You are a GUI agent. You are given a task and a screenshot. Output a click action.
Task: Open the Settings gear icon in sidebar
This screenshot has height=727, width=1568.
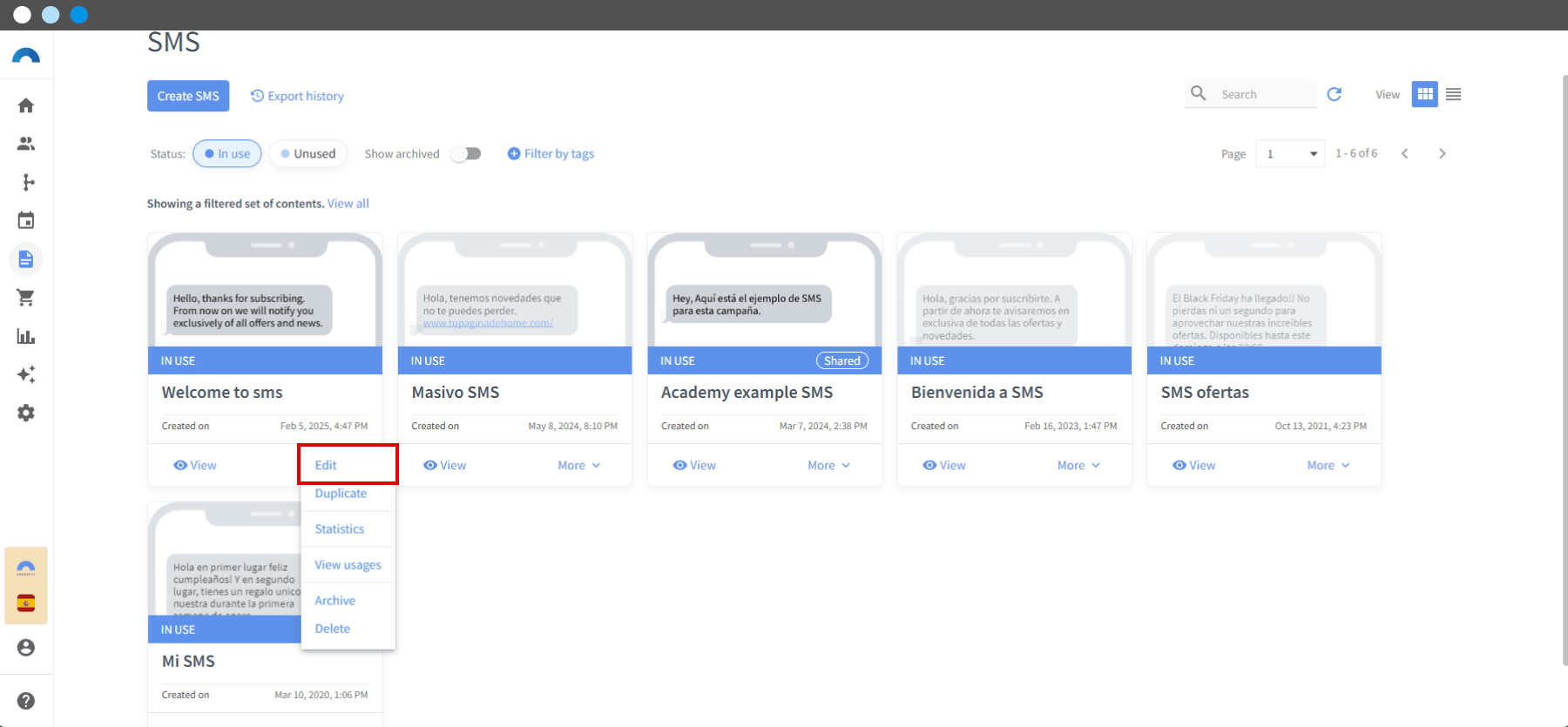click(x=26, y=413)
